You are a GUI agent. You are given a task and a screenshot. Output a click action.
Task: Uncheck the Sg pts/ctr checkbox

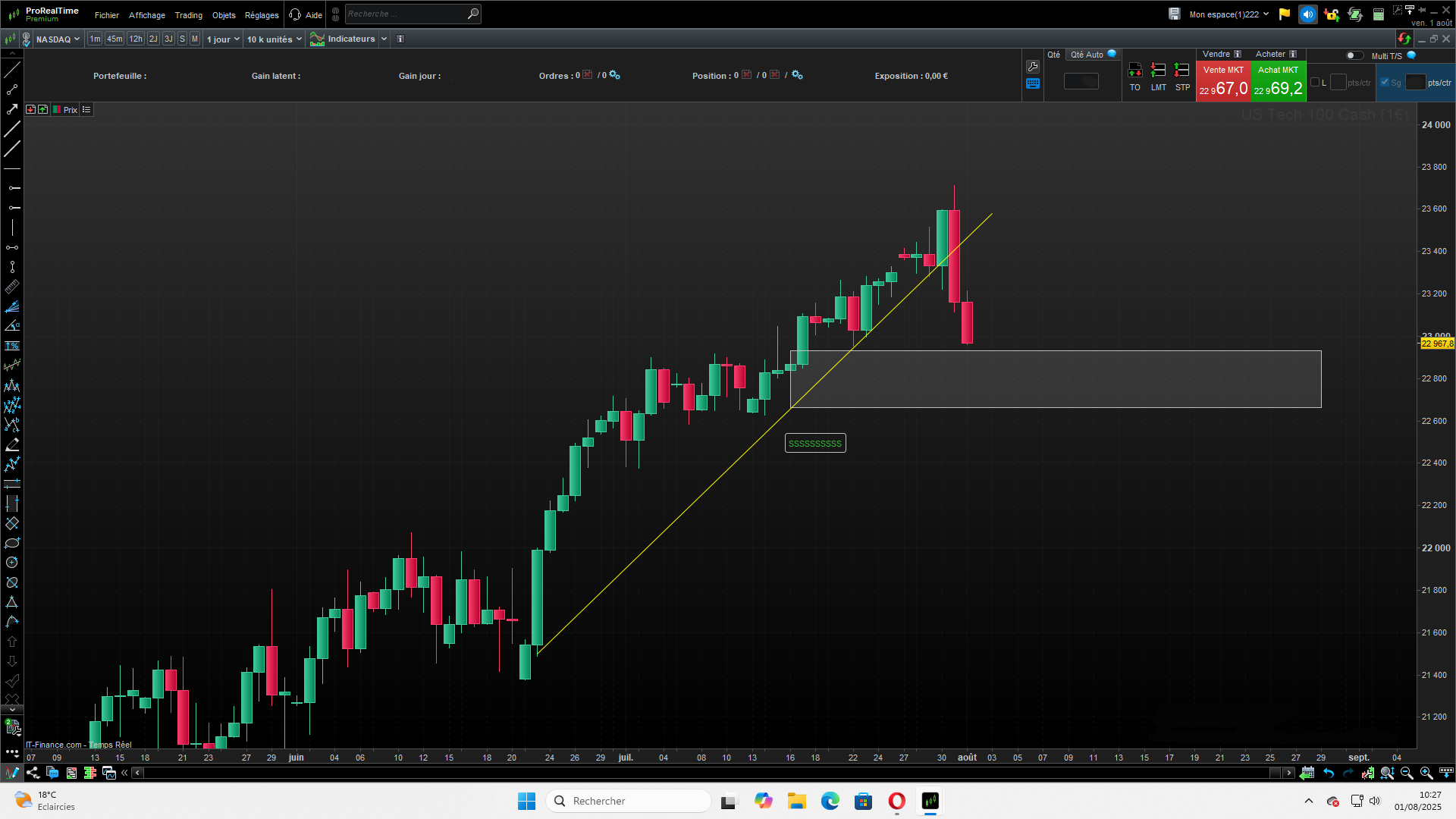[x=1385, y=83]
